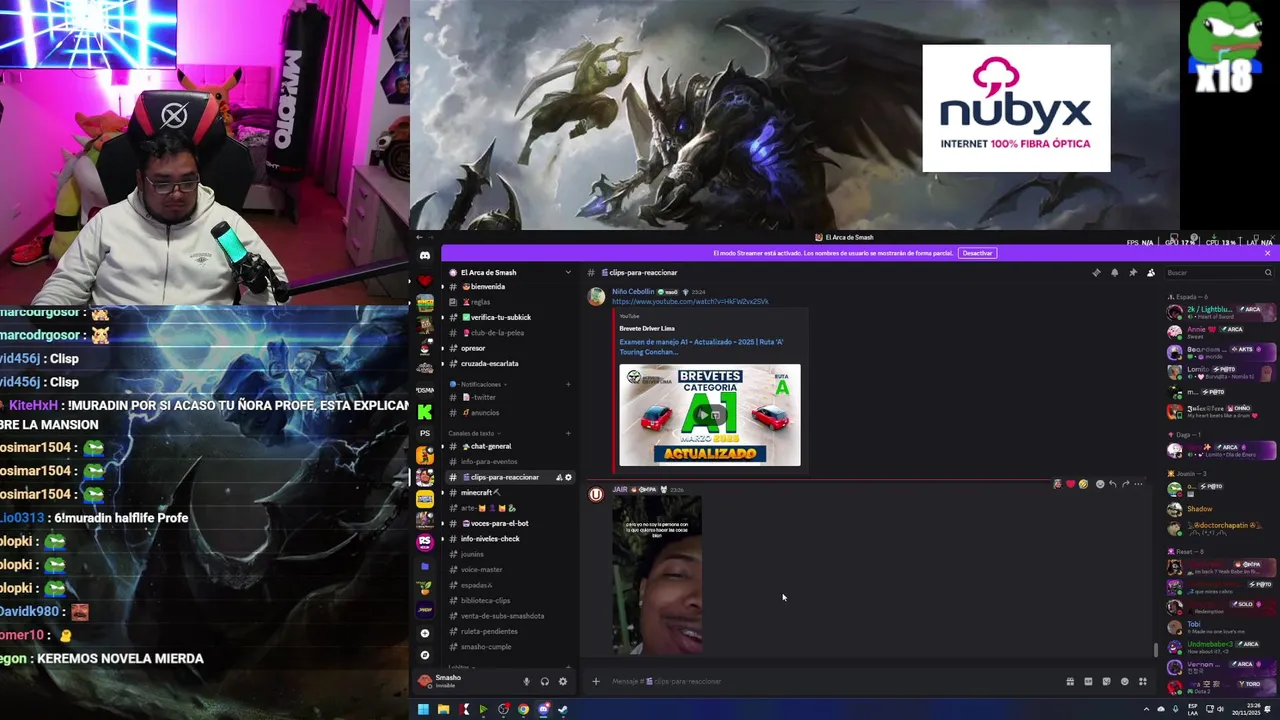Image resolution: width=1280 pixels, height=720 pixels.
Task: Click plus attach button in message bar
Action: [595, 681]
